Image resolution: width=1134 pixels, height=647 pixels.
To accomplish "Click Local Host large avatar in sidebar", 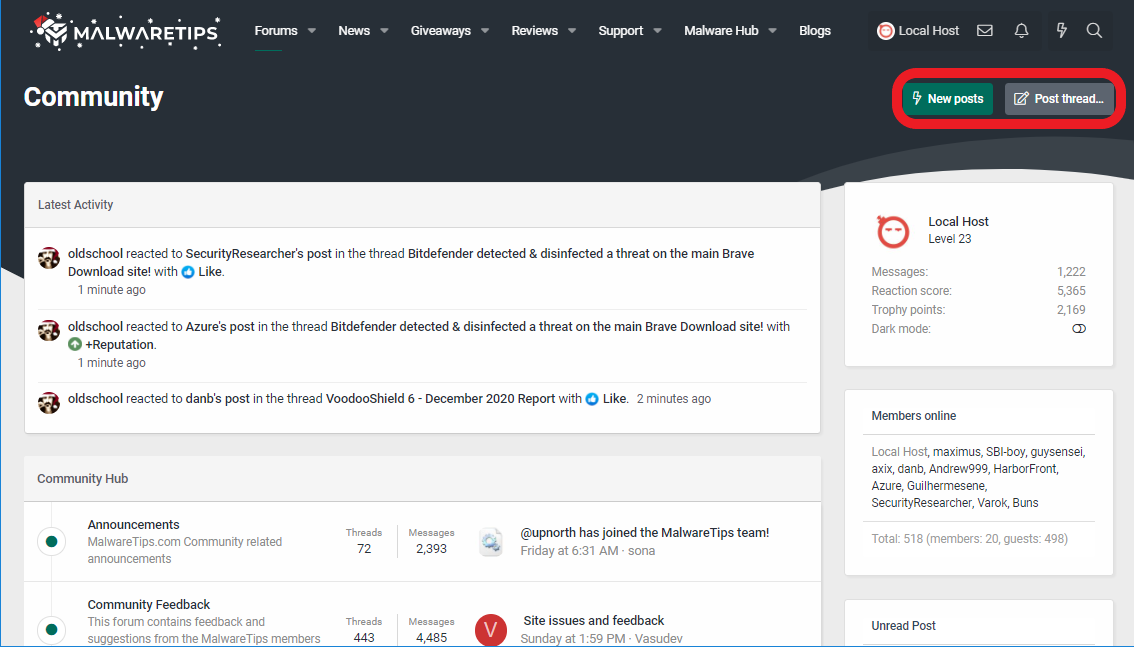I will click(893, 231).
